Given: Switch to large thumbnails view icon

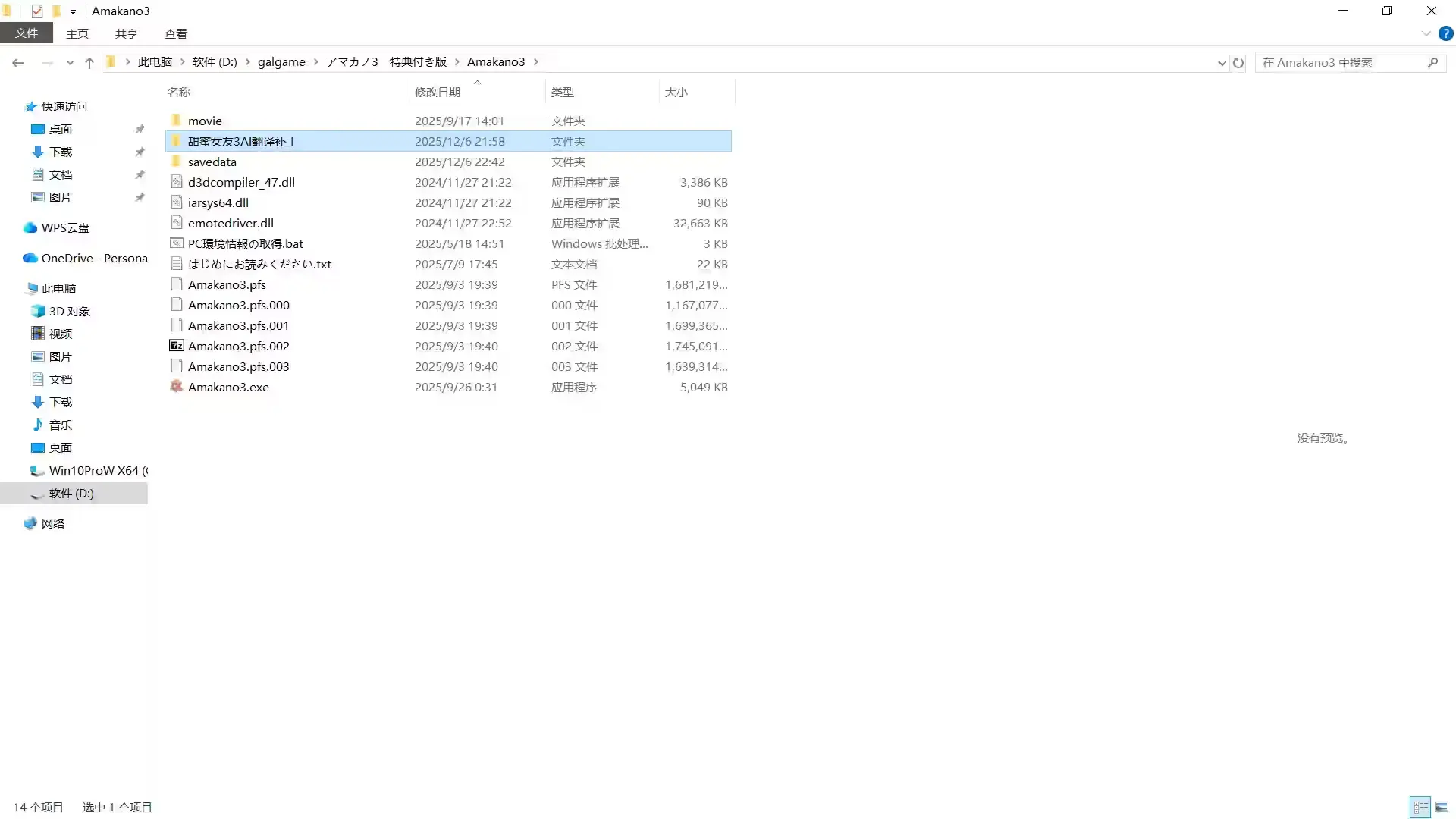Looking at the screenshot, I should 1442,808.
